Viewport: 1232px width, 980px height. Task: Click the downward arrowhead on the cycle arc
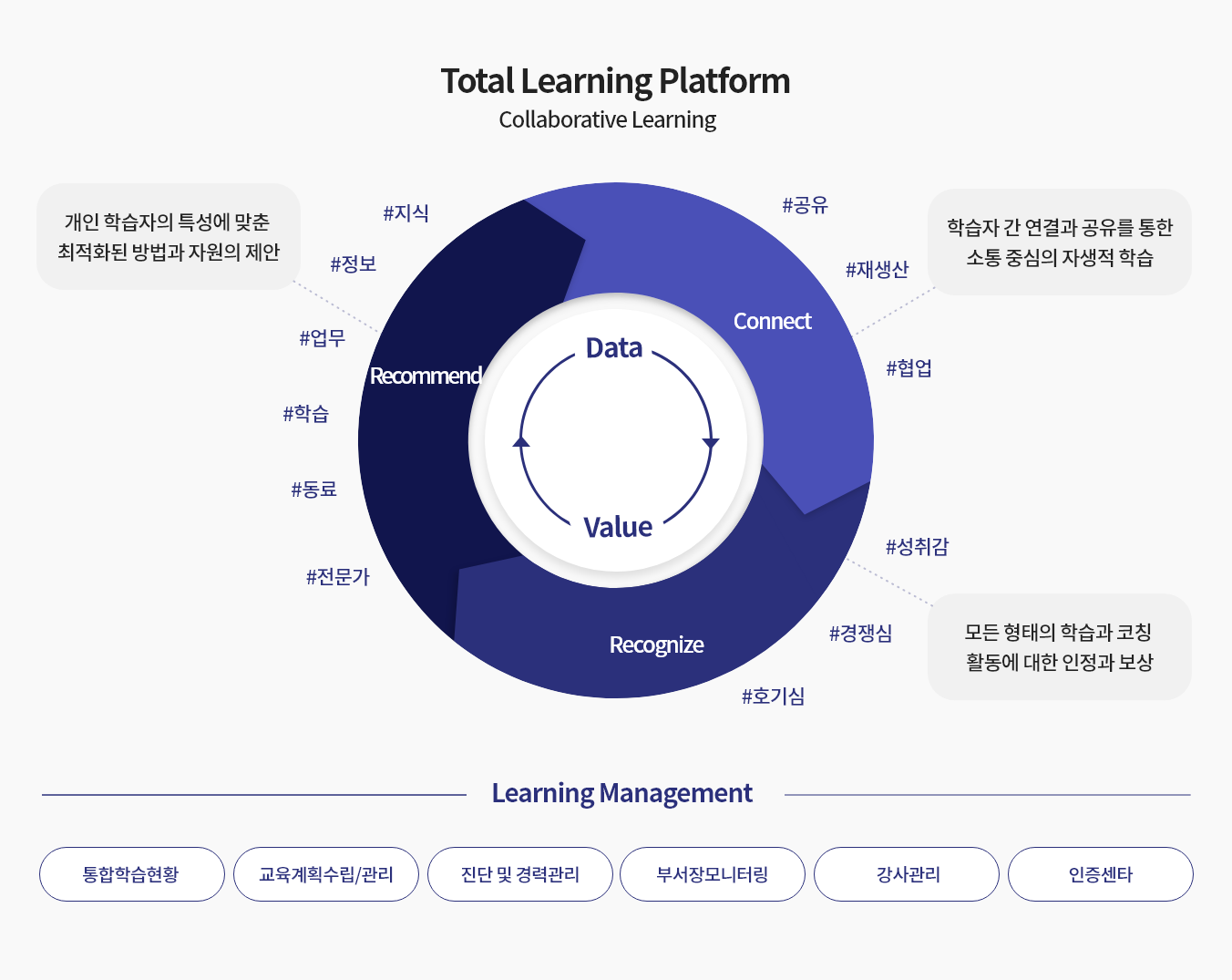coord(711,443)
